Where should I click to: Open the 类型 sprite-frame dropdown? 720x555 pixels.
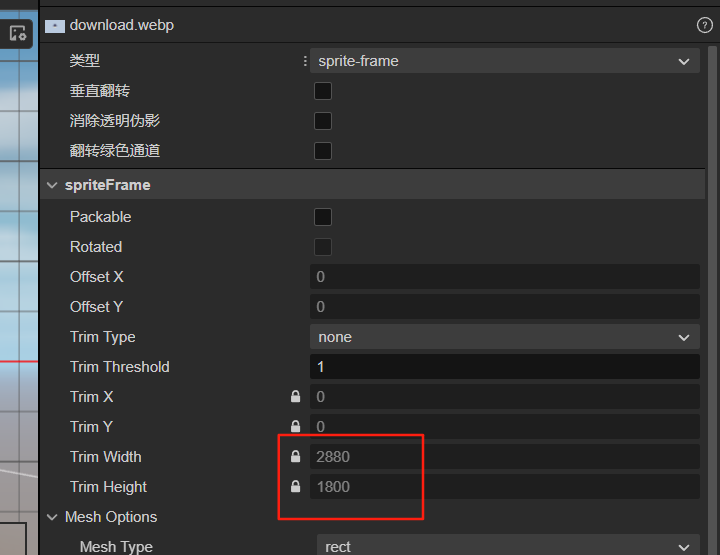pos(505,61)
